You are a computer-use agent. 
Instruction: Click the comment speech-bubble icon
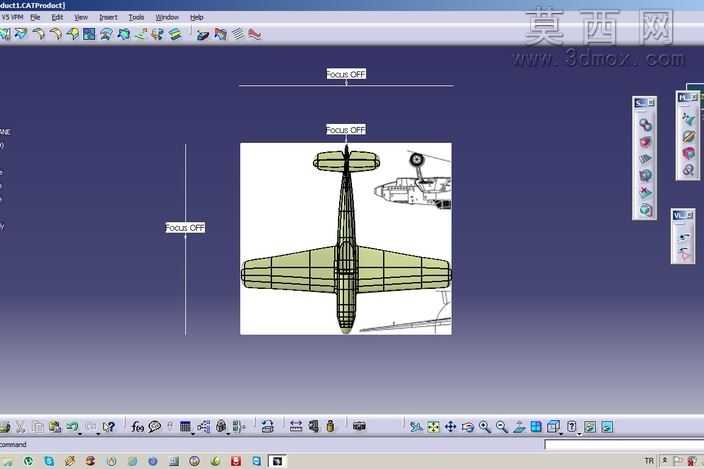tap(154, 426)
